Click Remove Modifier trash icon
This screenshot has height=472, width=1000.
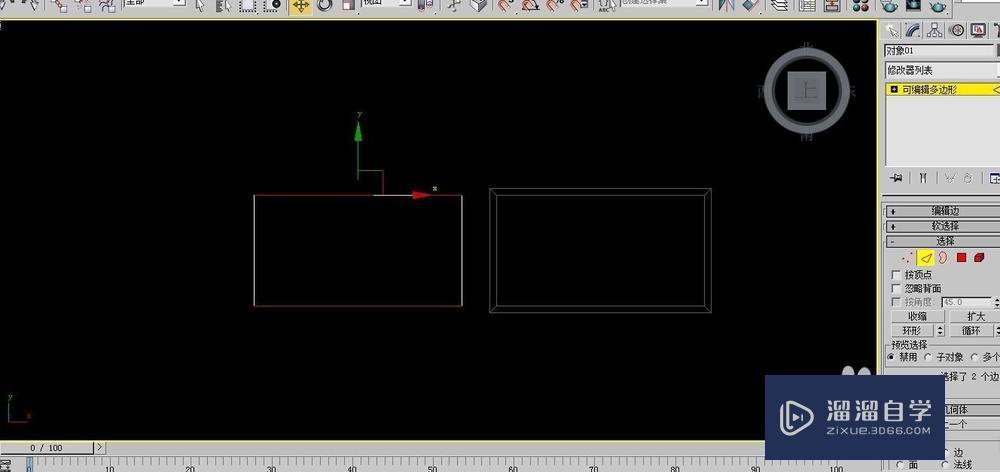[x=967, y=178]
